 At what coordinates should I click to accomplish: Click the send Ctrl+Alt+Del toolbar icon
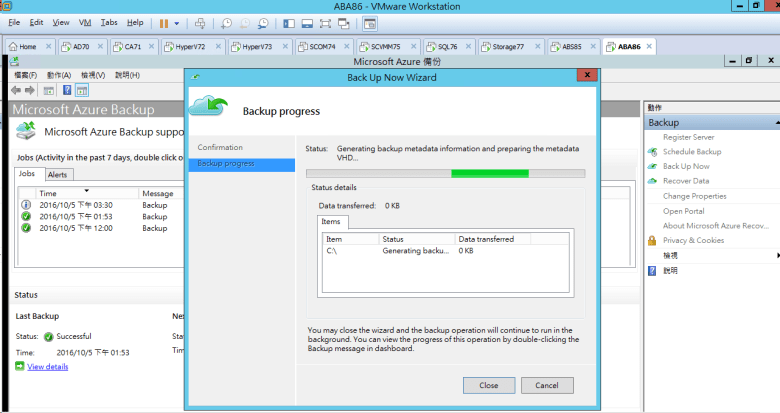tap(200, 22)
